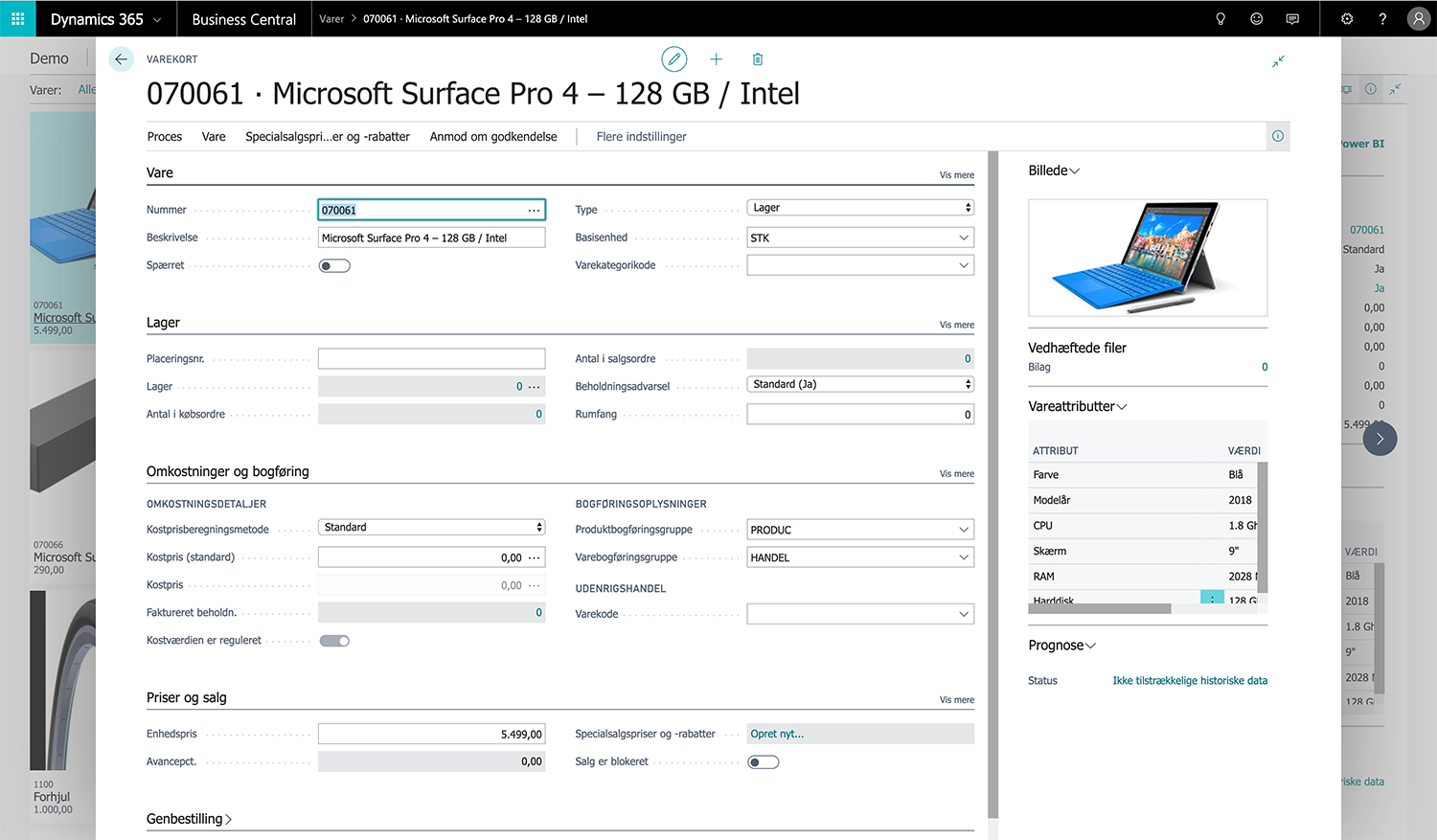Open the Type dropdown showing Lager
This screenshot has width=1437, height=840.
860,208
